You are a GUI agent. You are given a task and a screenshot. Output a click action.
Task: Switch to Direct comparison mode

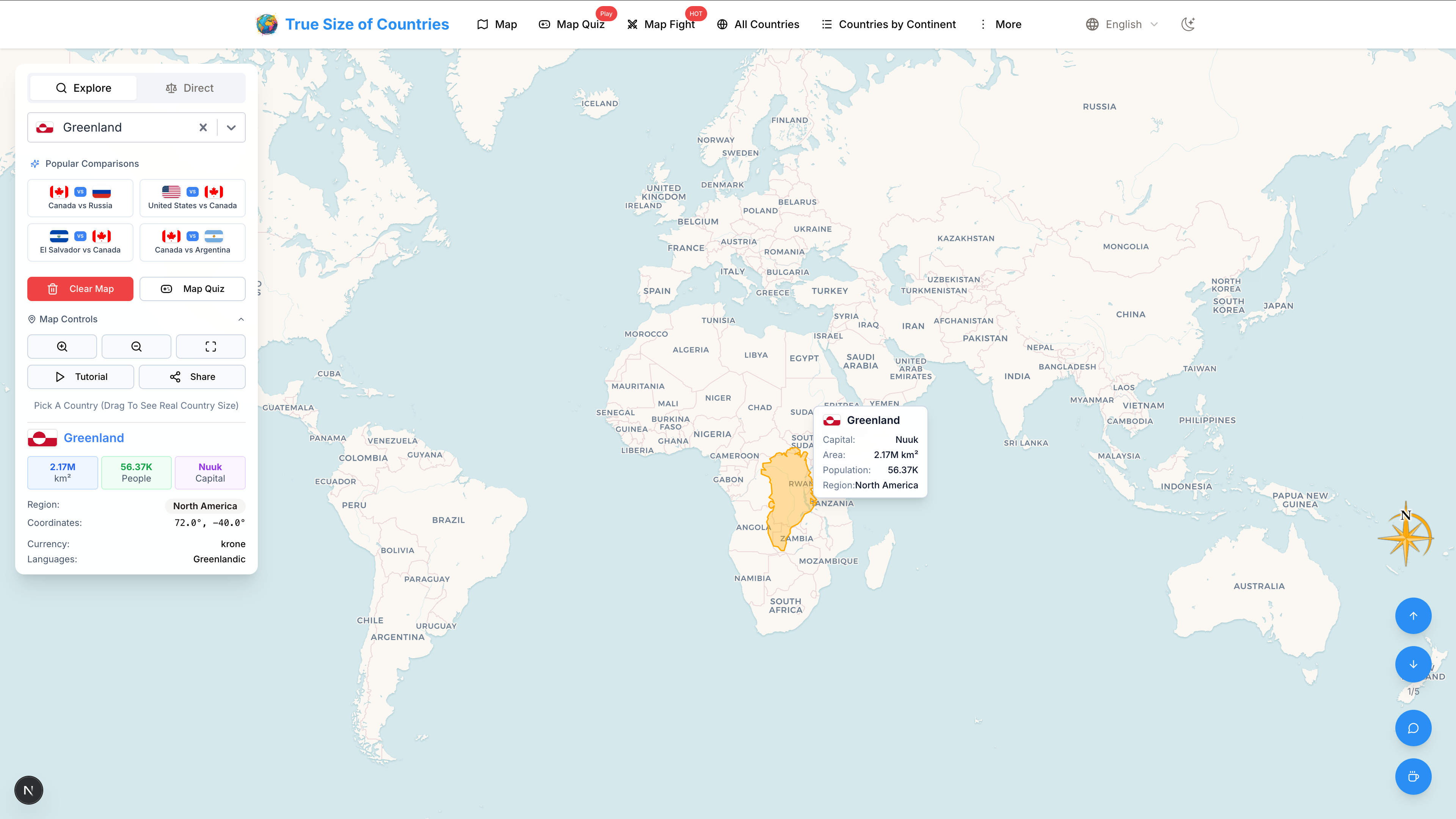[x=190, y=88]
